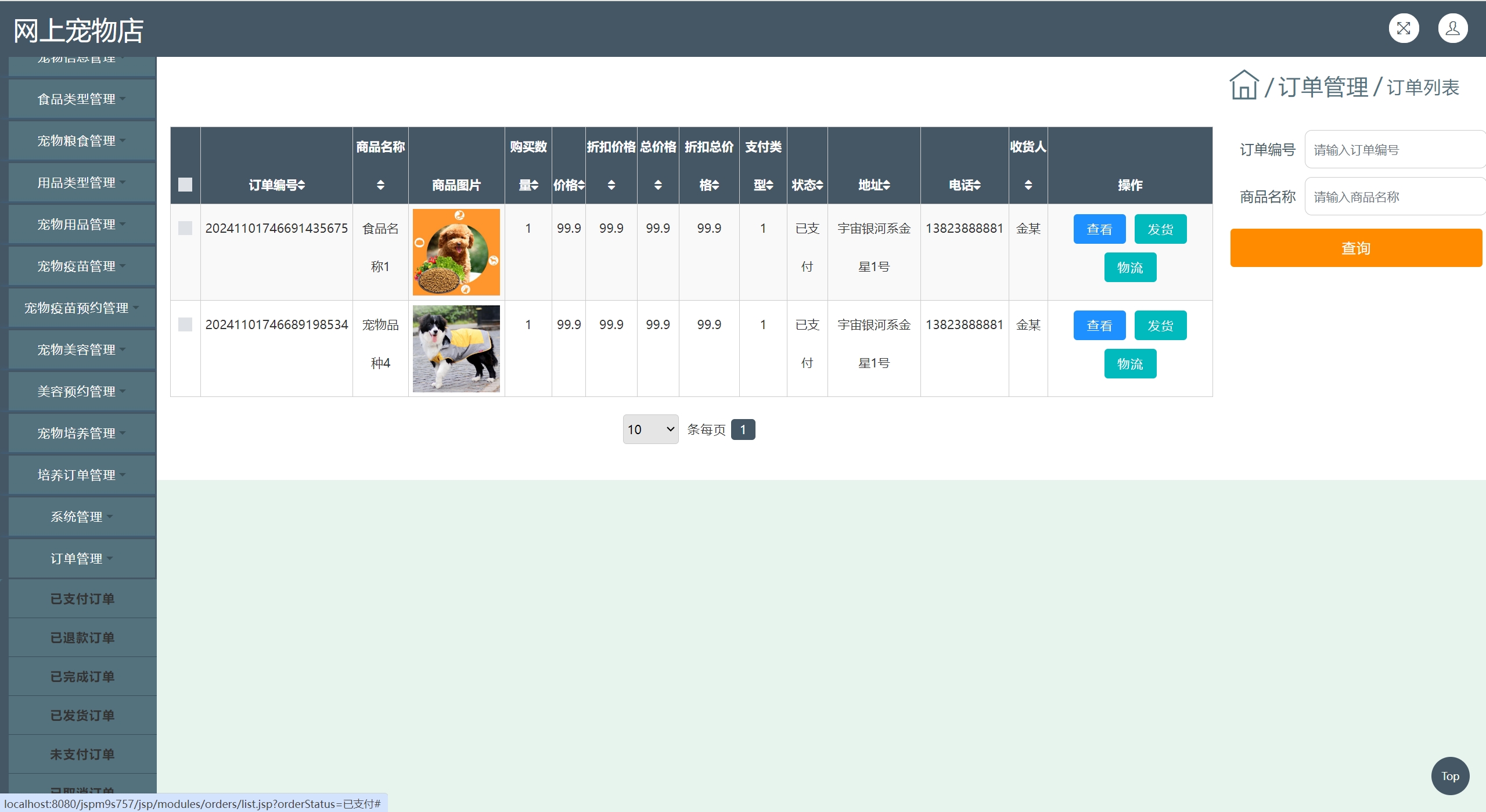This screenshot has width=1486, height=812.
Task: Focus the 订单编号 search input field
Action: pyautogui.click(x=1394, y=150)
